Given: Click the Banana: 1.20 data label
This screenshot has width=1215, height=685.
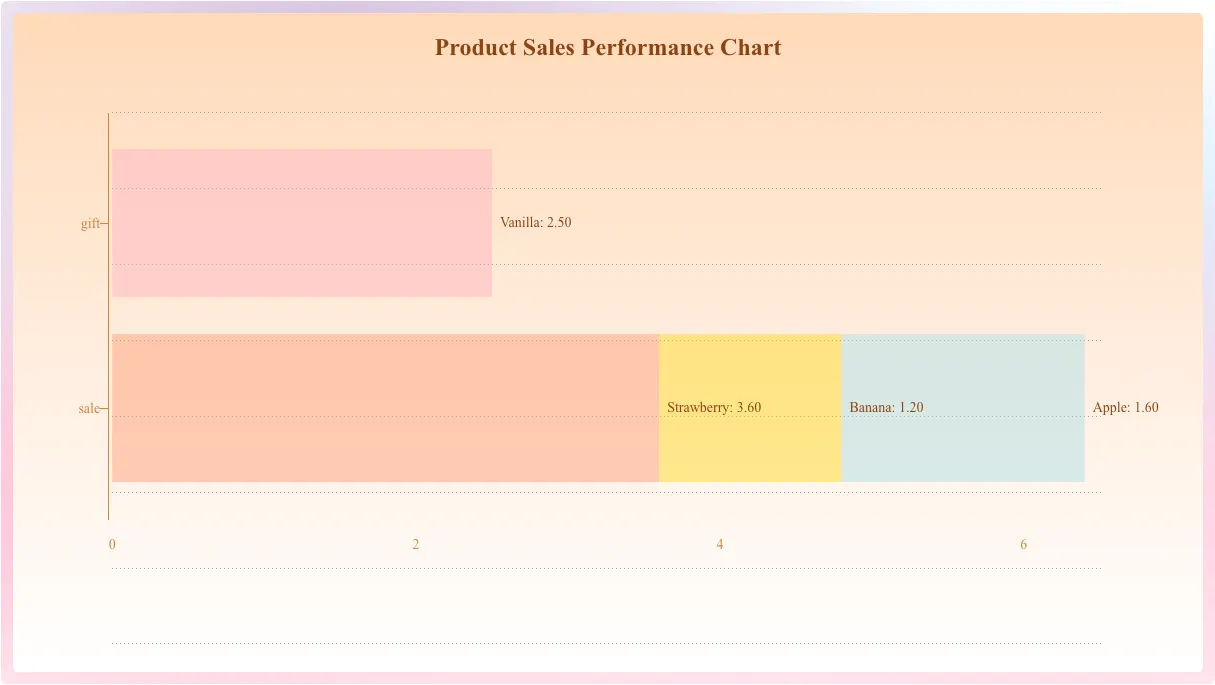Looking at the screenshot, I should click(886, 407).
